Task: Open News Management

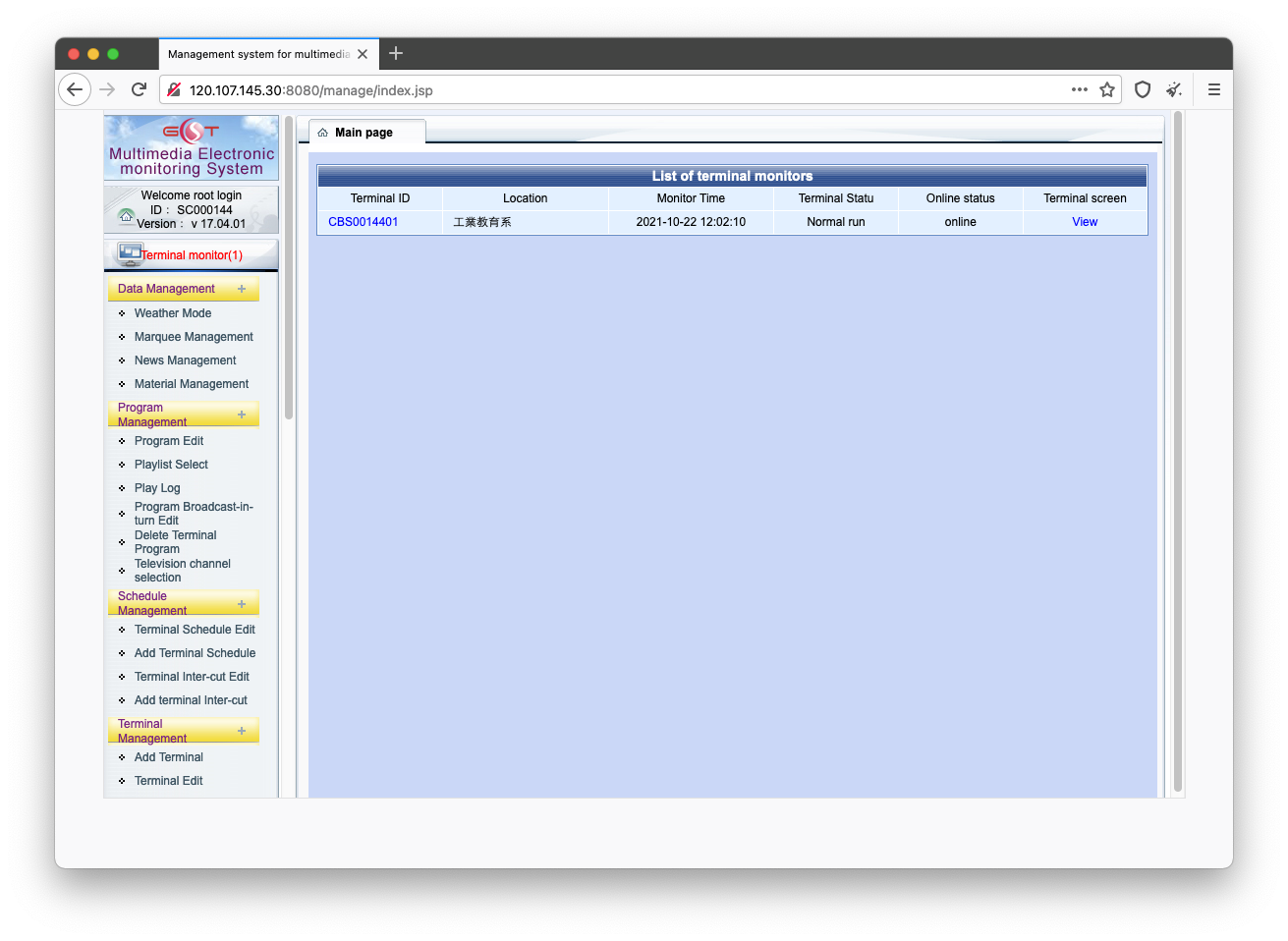Action: (186, 360)
